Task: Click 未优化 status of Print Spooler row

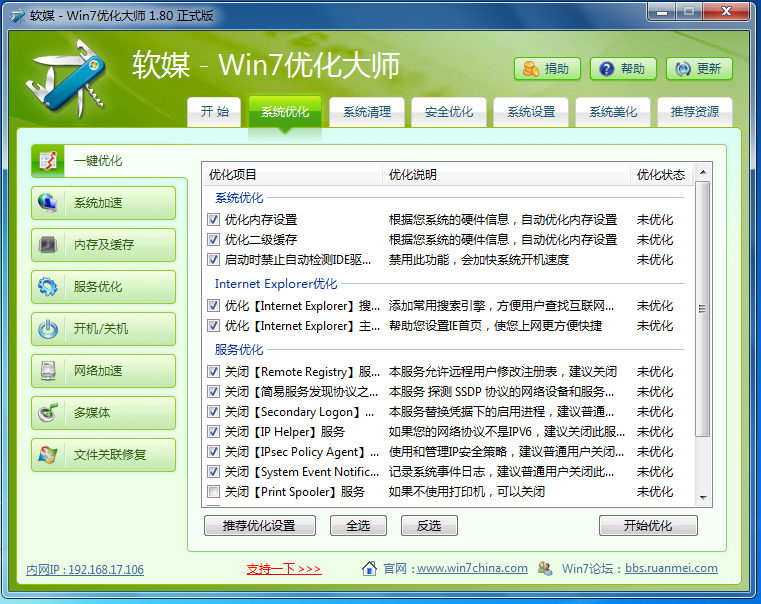Action: pyautogui.click(x=655, y=491)
